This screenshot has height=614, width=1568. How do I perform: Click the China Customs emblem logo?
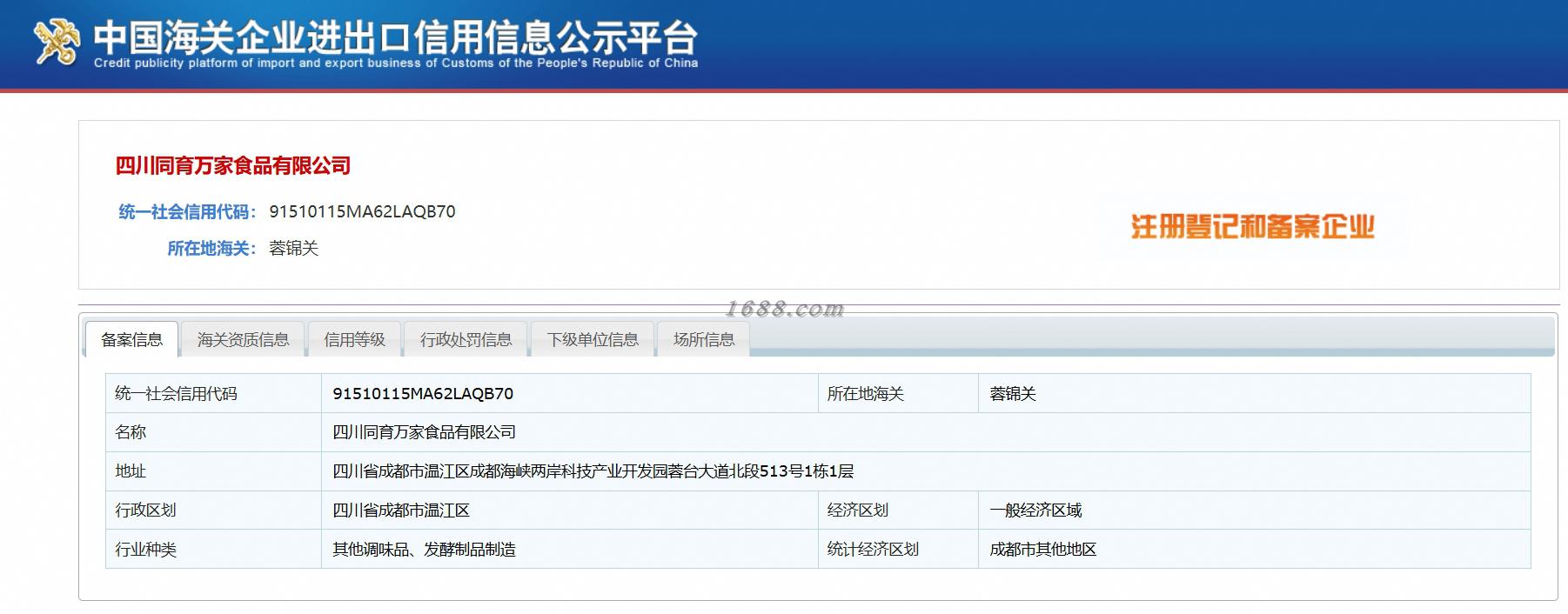pos(57,42)
